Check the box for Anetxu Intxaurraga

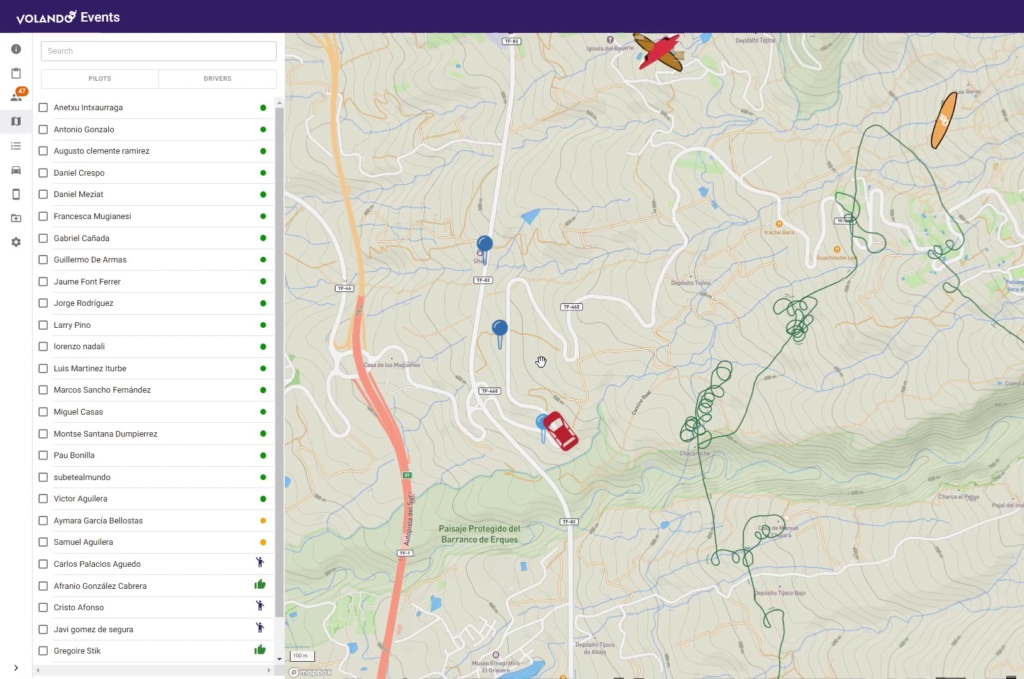coord(43,107)
